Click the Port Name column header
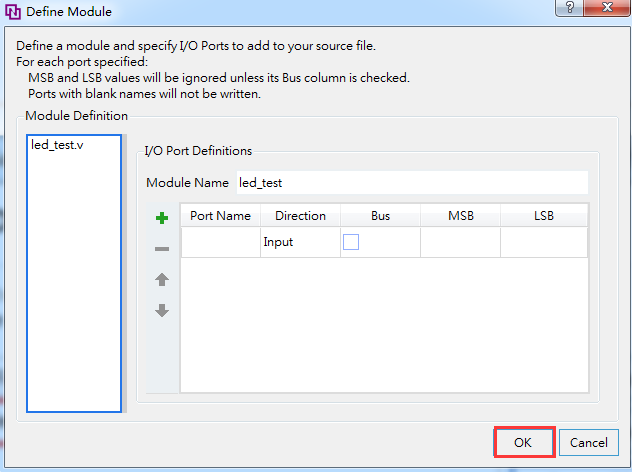The width and height of the screenshot is (632, 472). [220, 216]
